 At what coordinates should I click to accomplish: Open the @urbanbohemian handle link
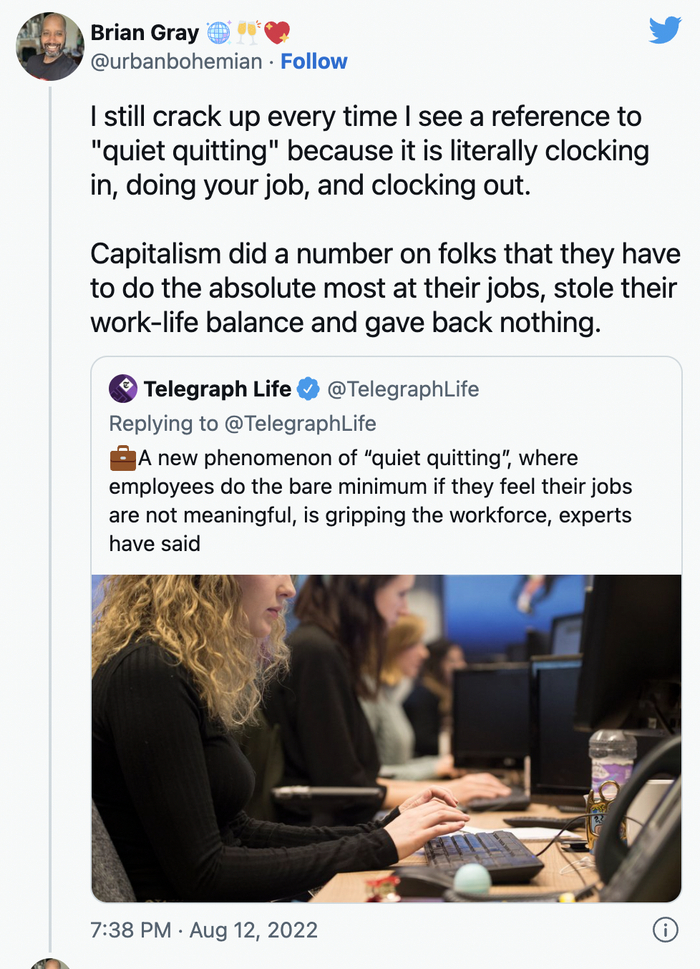click(x=178, y=62)
